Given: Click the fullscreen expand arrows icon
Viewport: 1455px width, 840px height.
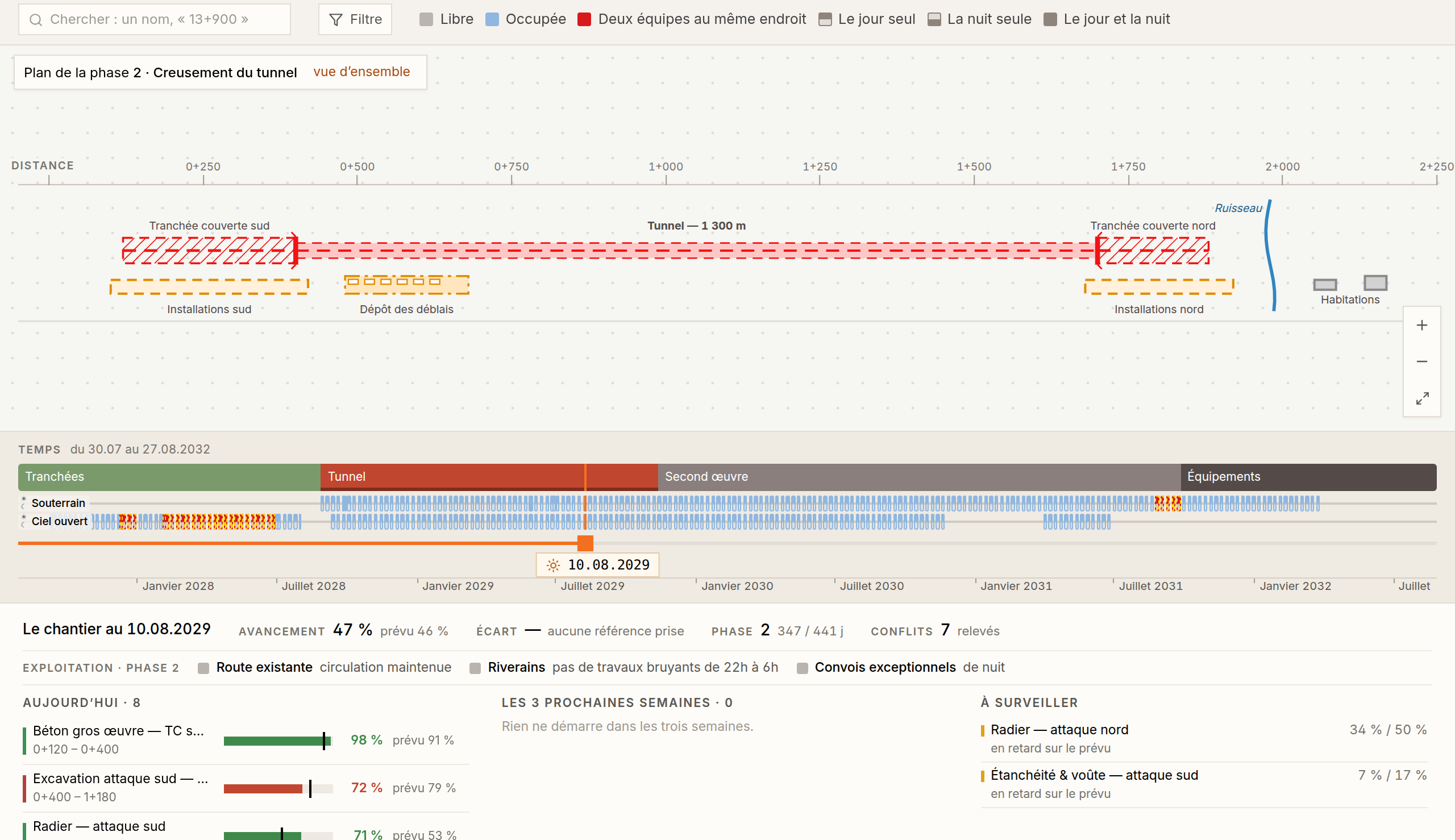Looking at the screenshot, I should point(1421,398).
